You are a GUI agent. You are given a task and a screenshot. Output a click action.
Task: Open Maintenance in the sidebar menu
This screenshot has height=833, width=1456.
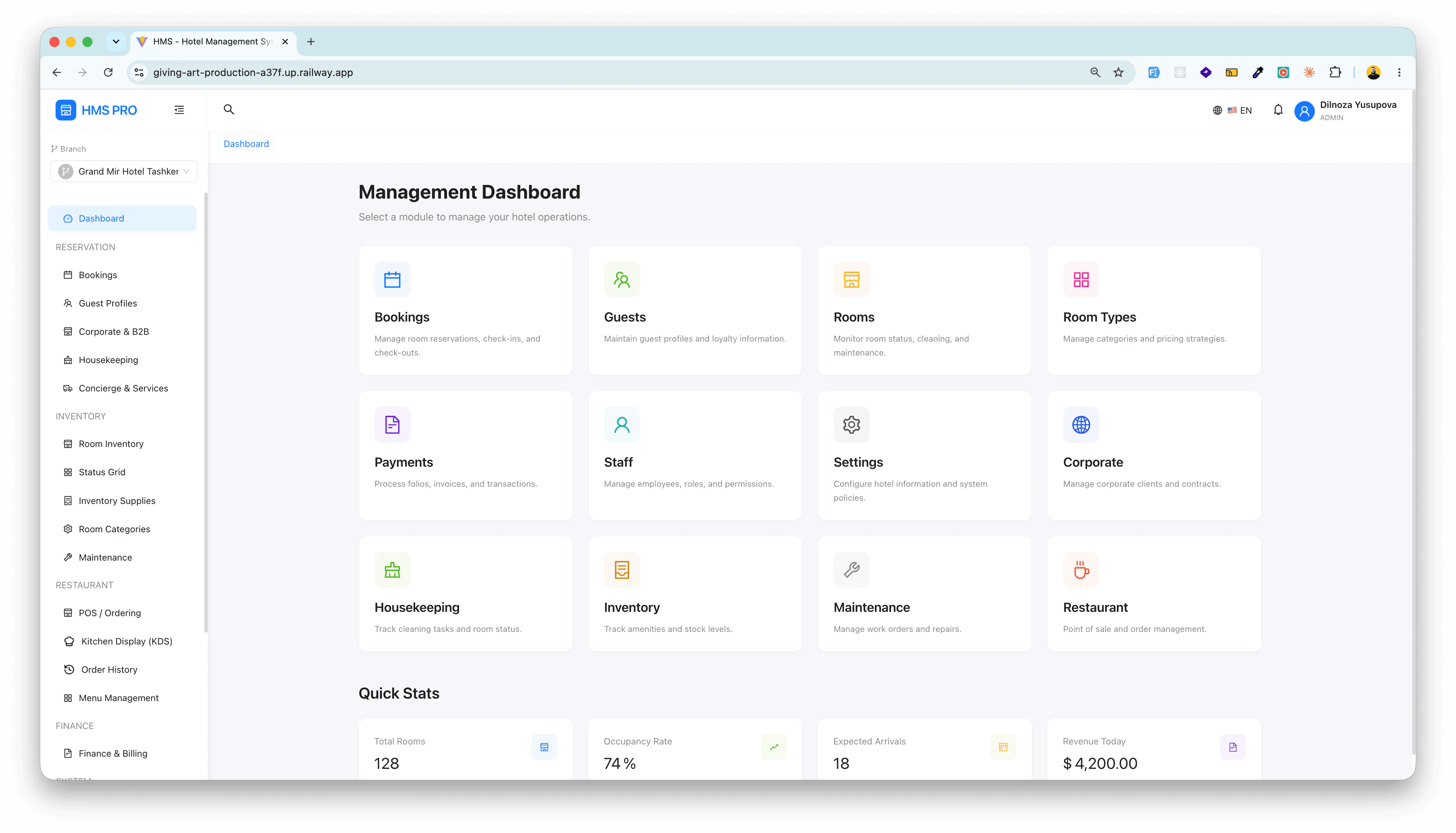click(x=122, y=557)
